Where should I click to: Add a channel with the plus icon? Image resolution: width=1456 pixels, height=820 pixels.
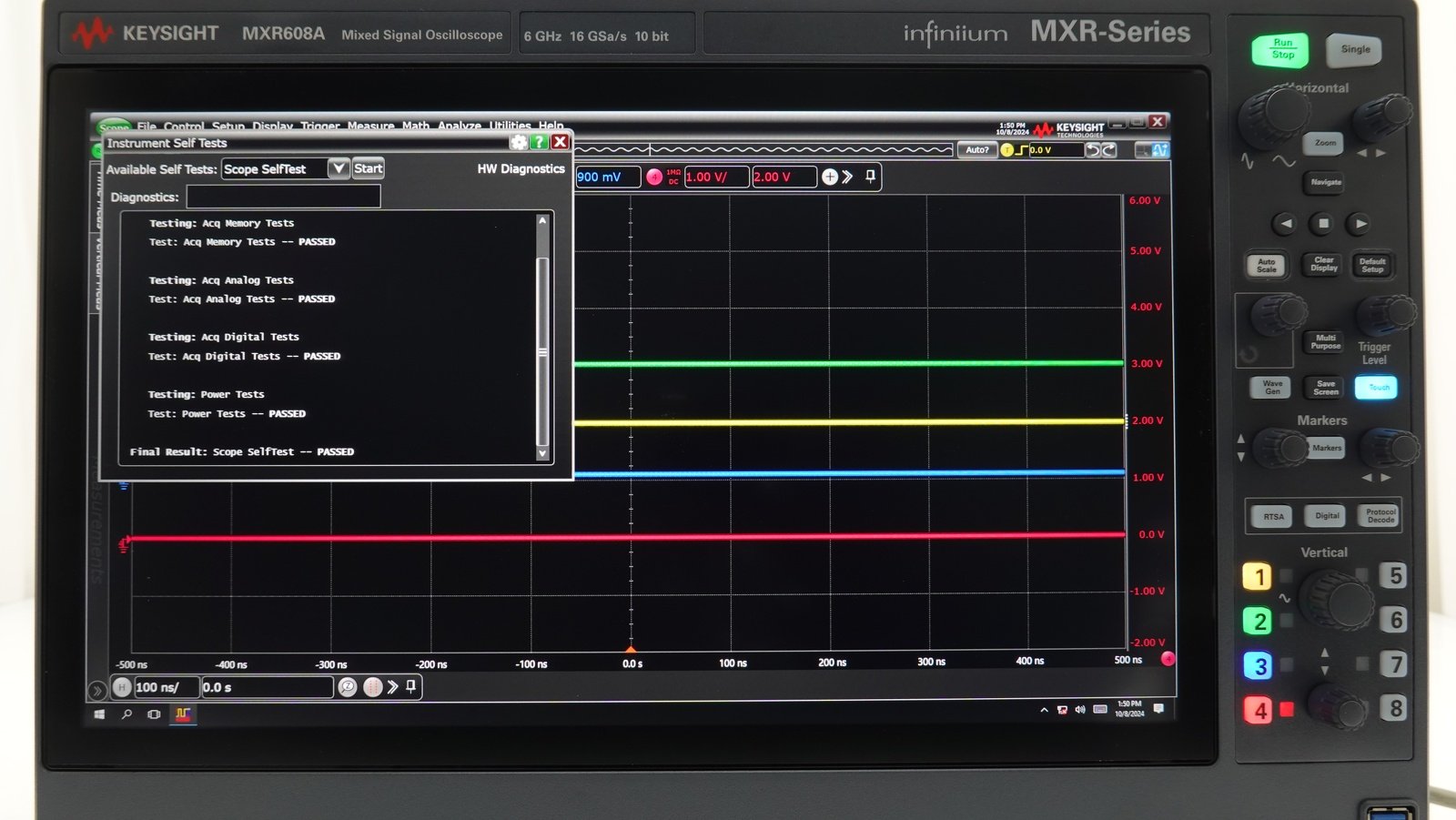click(830, 177)
